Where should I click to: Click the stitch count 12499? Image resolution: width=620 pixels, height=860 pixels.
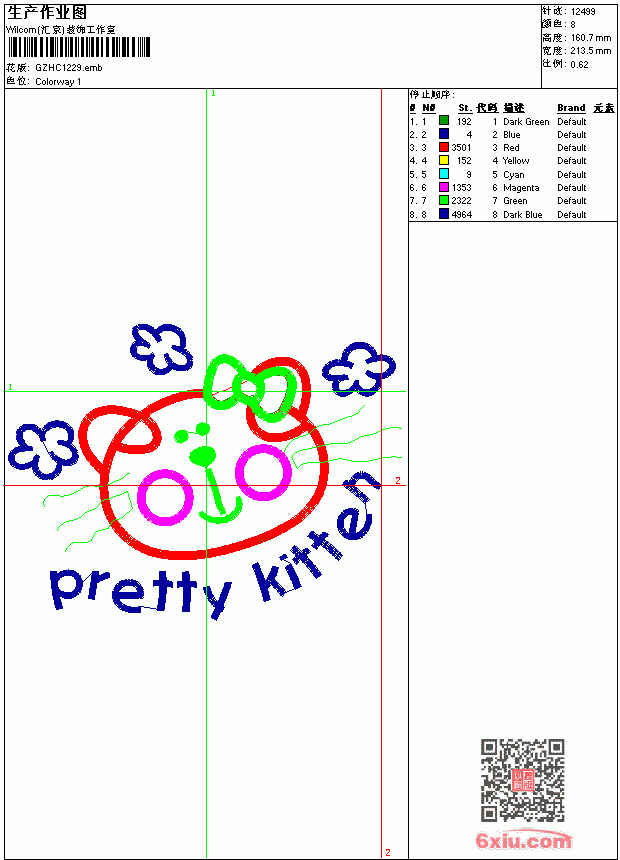coord(583,12)
